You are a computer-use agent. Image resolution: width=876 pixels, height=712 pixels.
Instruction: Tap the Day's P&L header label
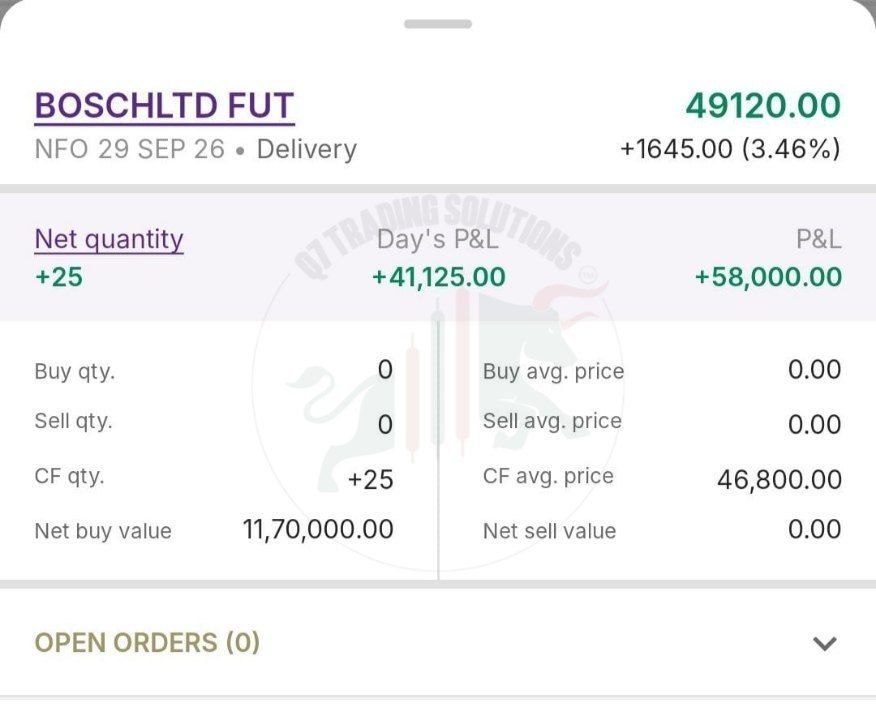[437, 240]
